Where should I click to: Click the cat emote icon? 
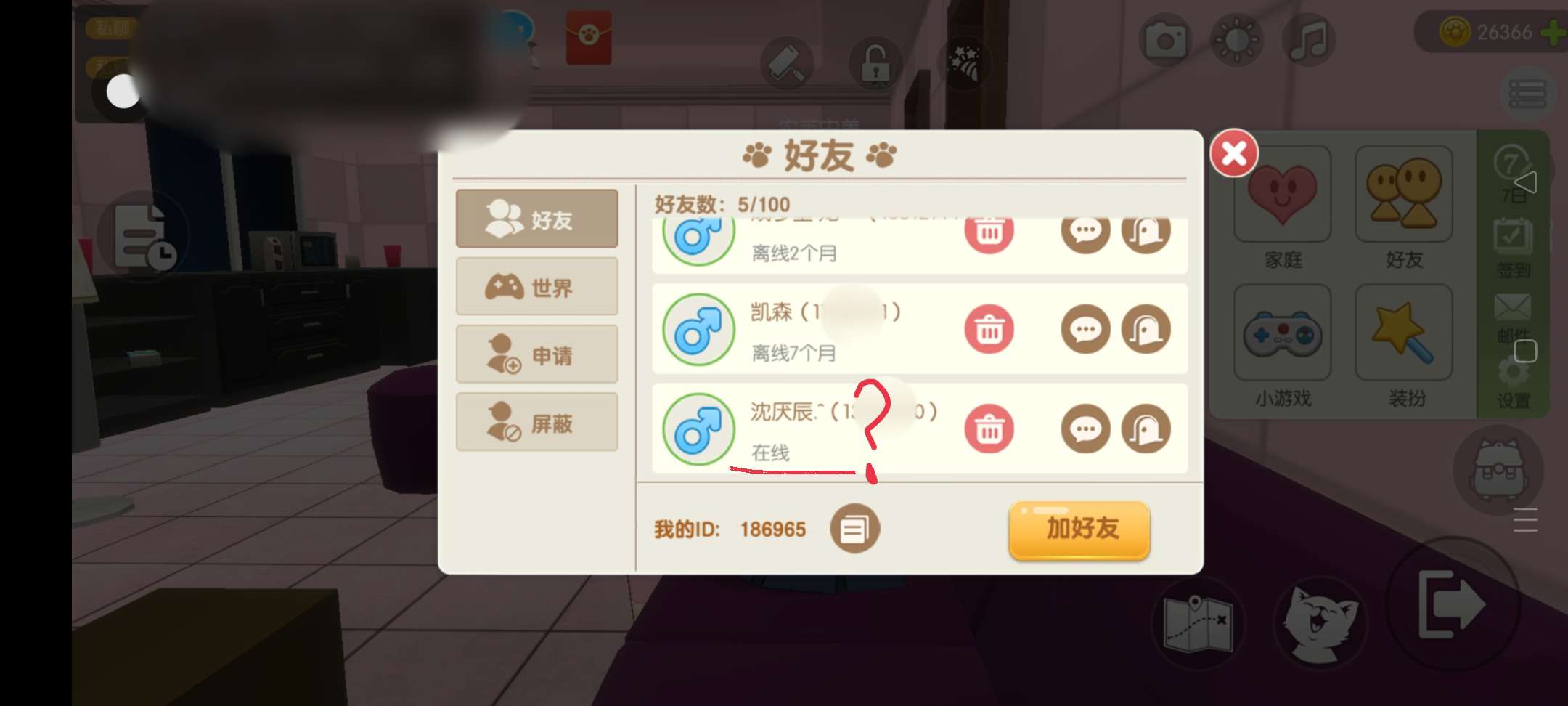pos(1320,622)
